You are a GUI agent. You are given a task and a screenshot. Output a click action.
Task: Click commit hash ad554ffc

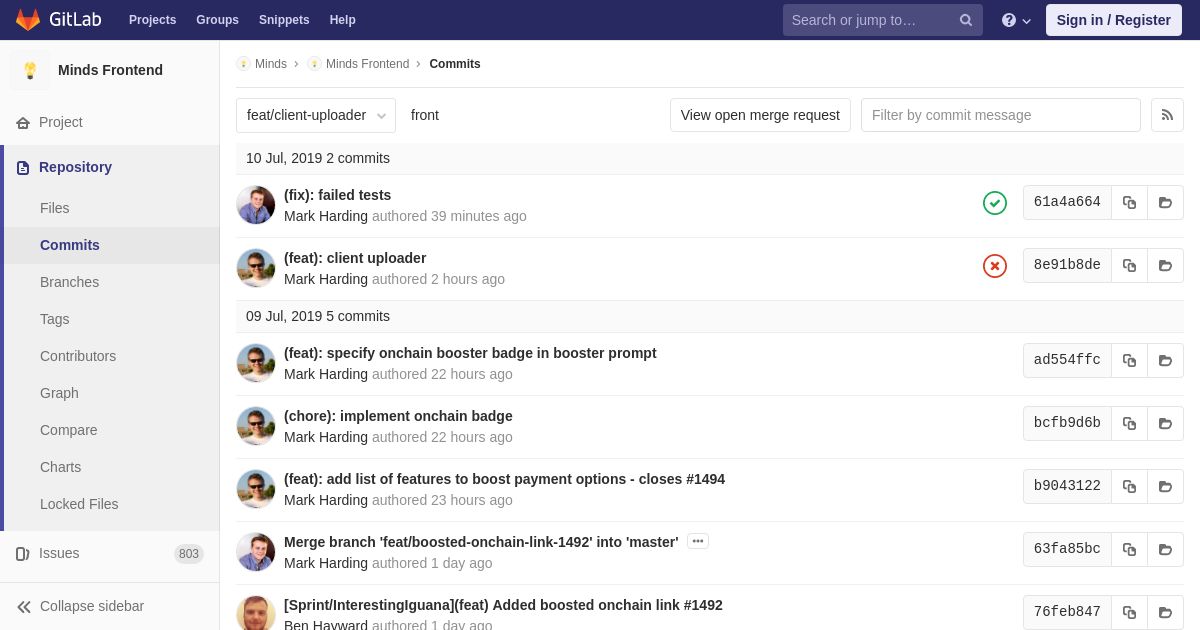[x=1067, y=360]
